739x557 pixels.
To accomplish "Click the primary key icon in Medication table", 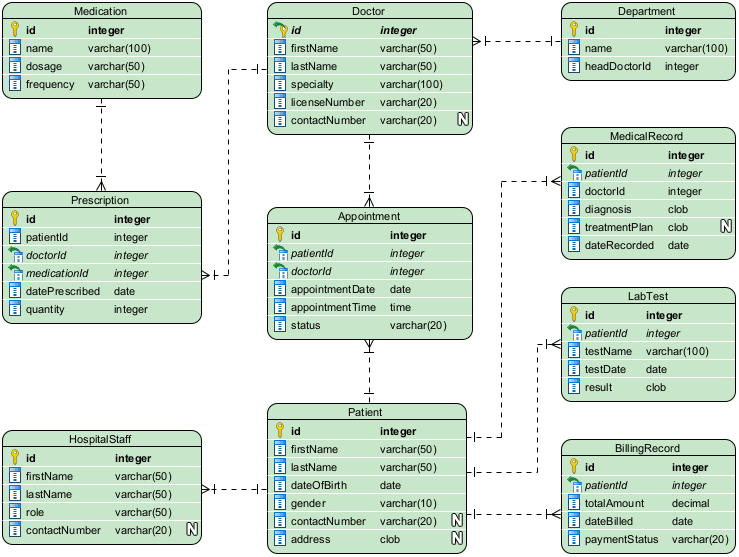I will tap(15, 31).
